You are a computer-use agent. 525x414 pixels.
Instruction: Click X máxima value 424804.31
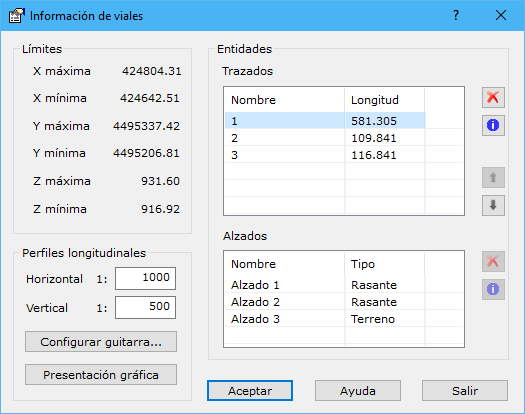(x=152, y=71)
